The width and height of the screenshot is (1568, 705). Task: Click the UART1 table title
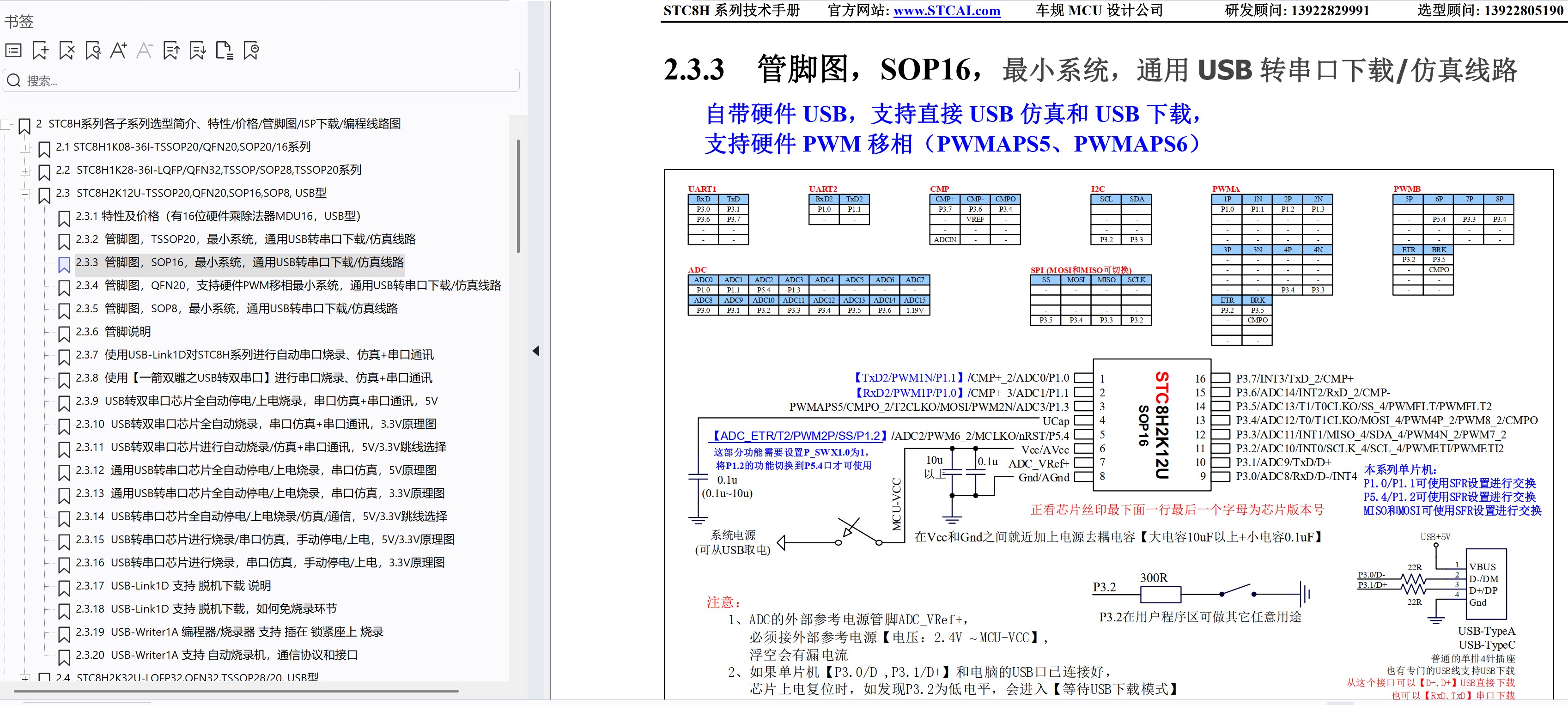coord(702,189)
